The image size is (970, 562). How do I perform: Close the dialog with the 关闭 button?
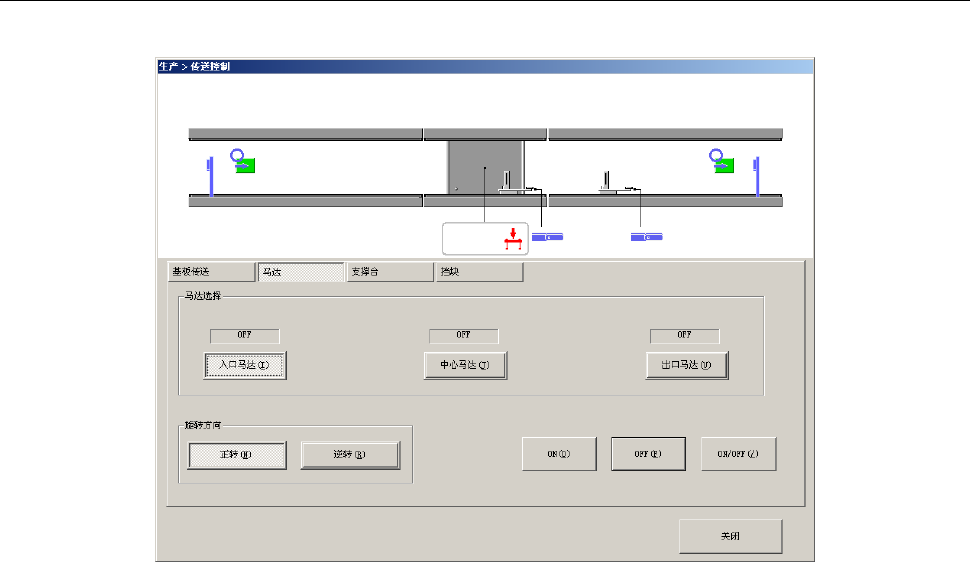[x=731, y=536]
